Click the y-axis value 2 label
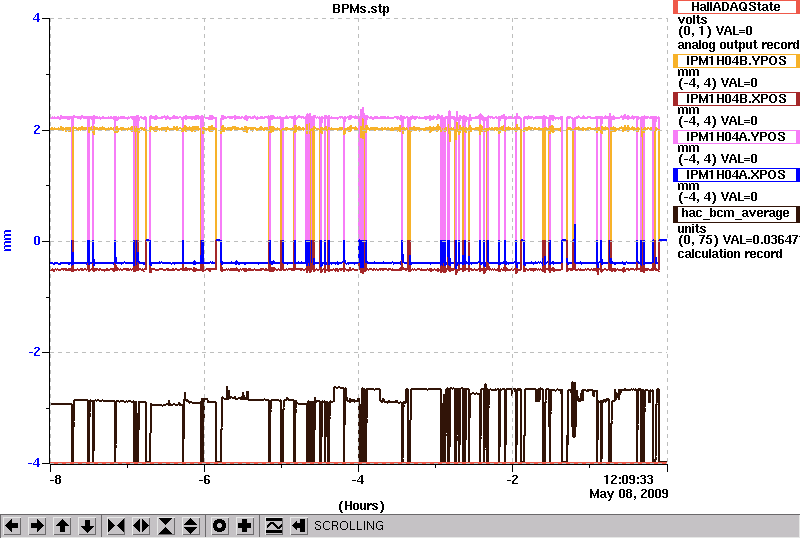 (x=37, y=129)
